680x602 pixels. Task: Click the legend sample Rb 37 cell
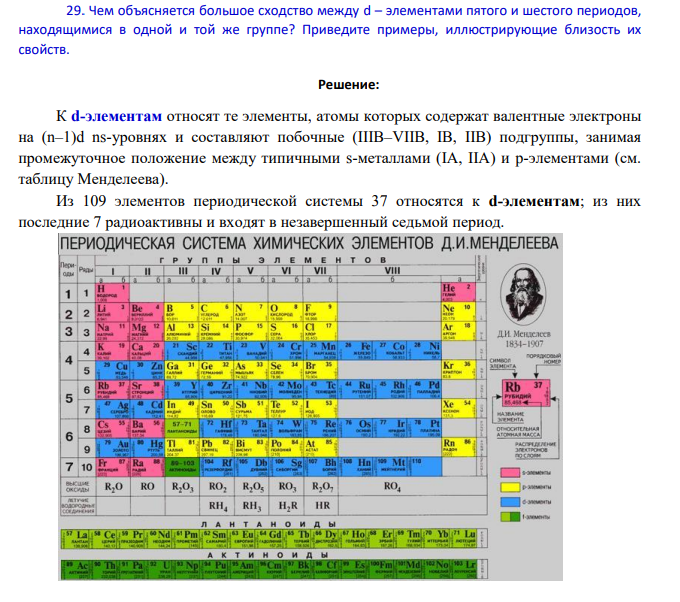(526, 393)
